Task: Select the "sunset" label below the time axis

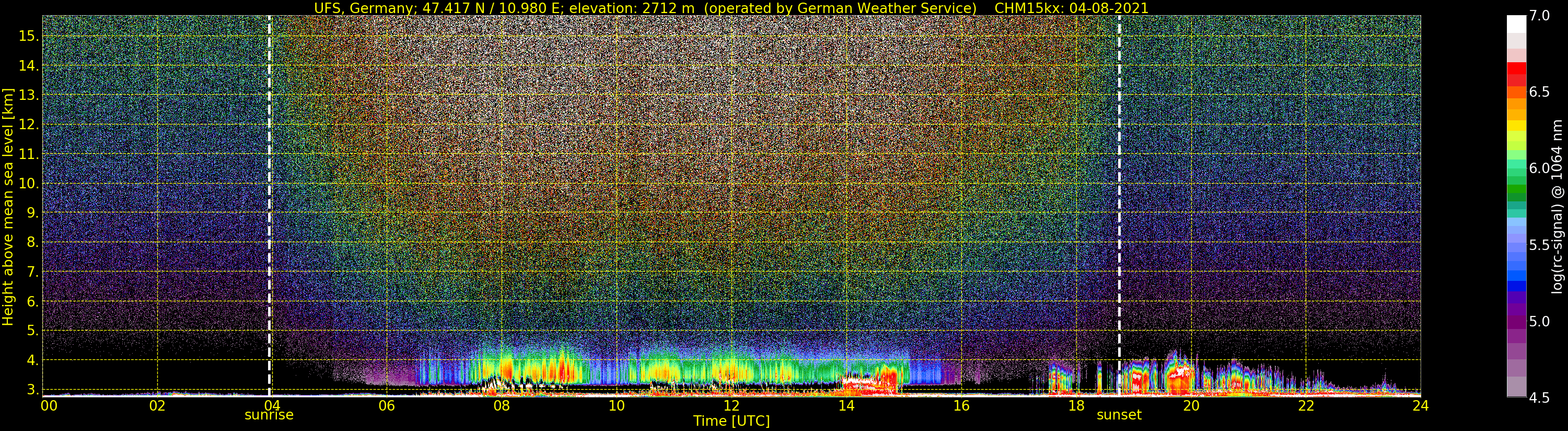Action: coord(1119,415)
